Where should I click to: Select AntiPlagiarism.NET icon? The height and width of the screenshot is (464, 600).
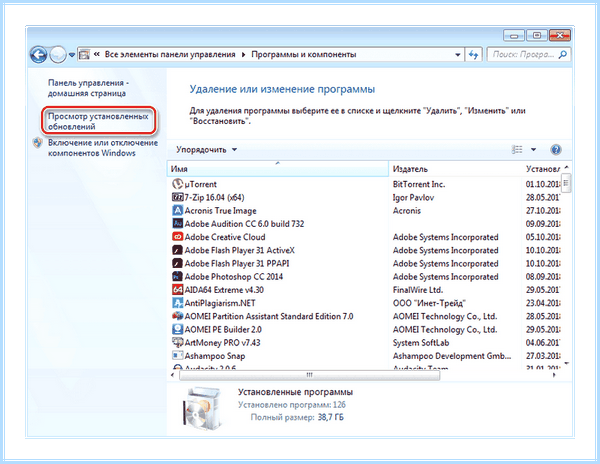[x=177, y=303]
